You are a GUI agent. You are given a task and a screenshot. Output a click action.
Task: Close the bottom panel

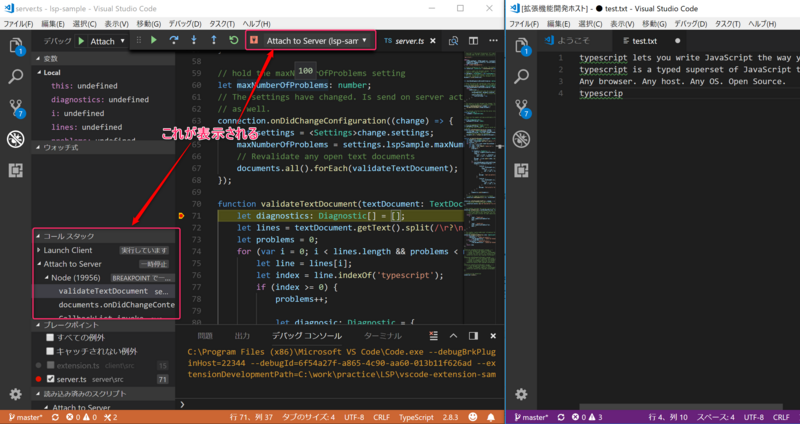coord(493,336)
